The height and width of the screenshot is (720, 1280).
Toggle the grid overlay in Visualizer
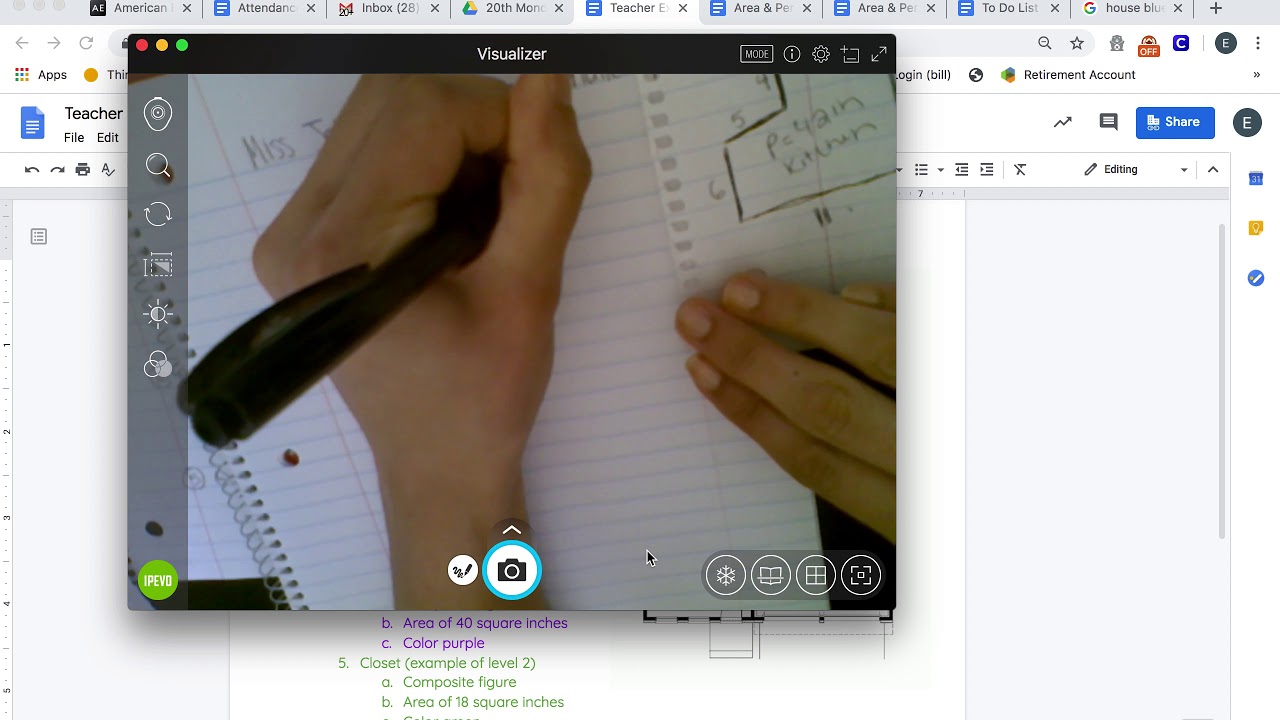(x=816, y=575)
